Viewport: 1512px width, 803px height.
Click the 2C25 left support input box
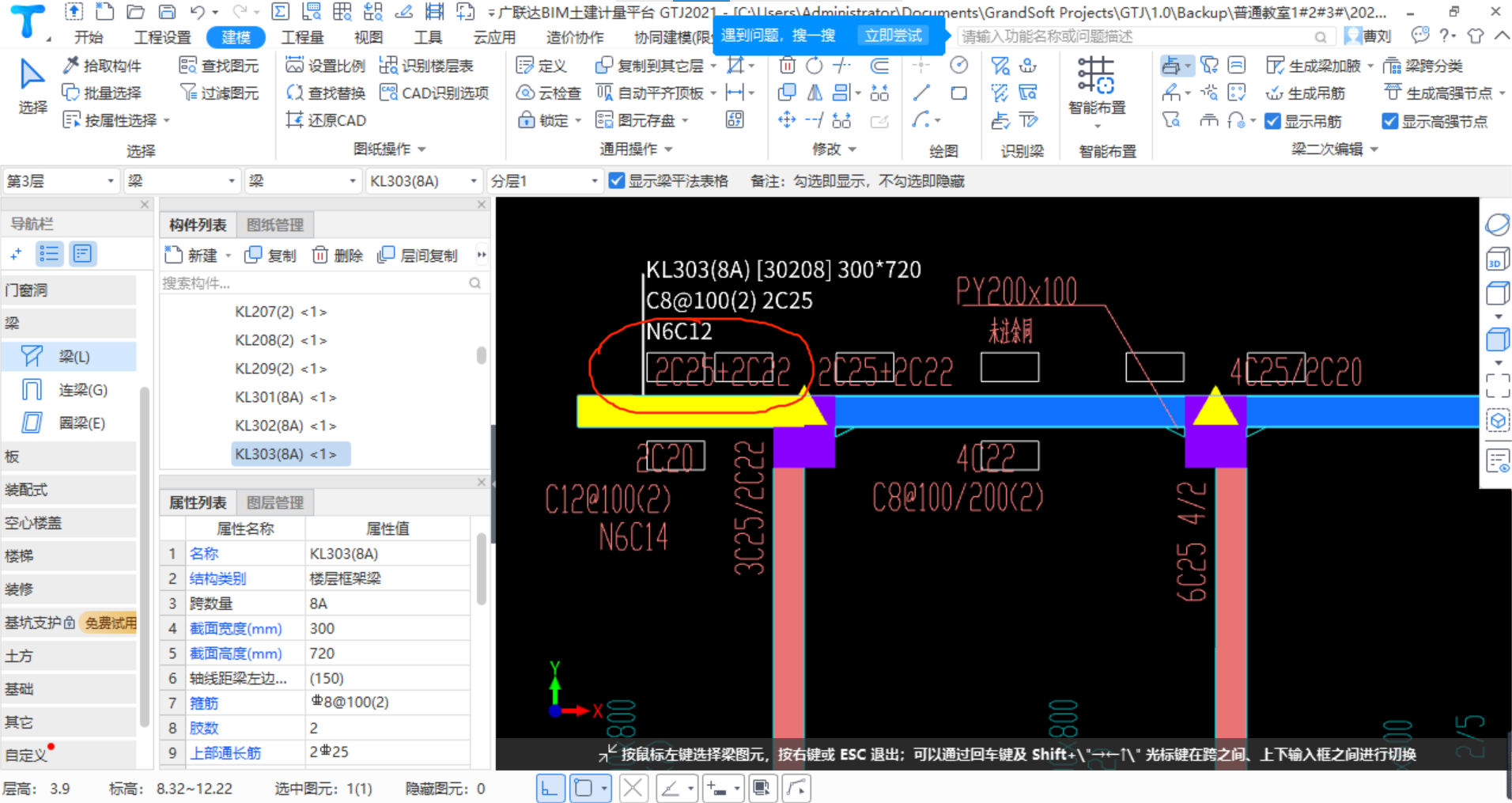point(675,369)
